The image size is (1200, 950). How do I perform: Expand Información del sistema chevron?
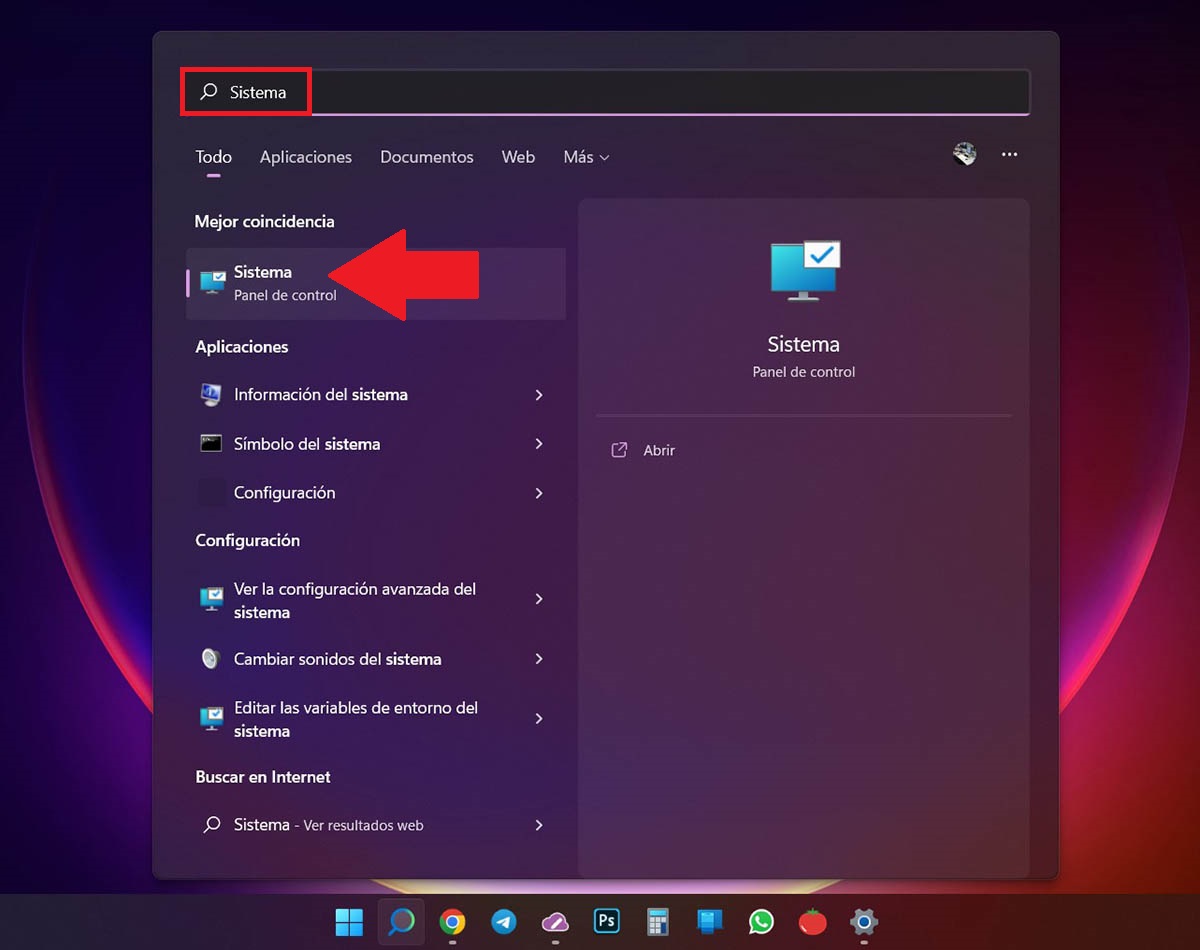[x=539, y=395]
